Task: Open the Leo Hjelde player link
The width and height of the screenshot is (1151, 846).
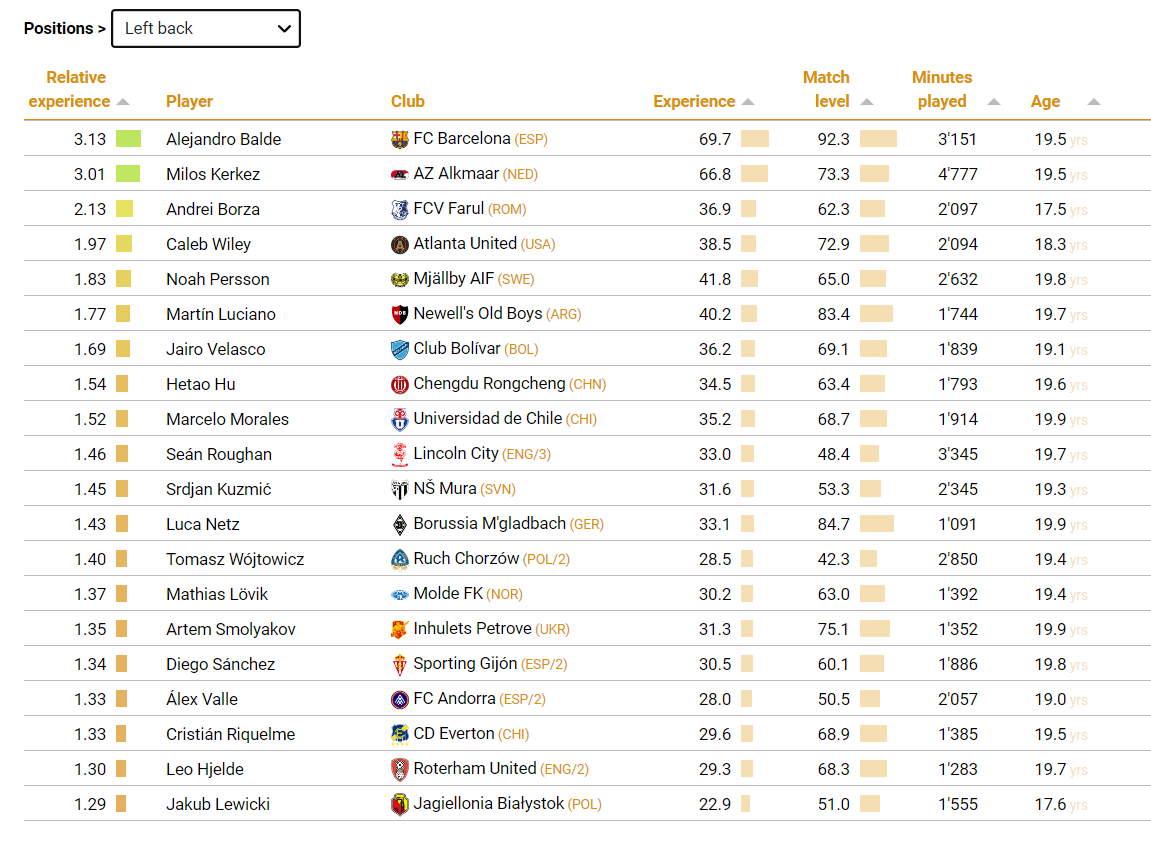Action: coord(204,769)
